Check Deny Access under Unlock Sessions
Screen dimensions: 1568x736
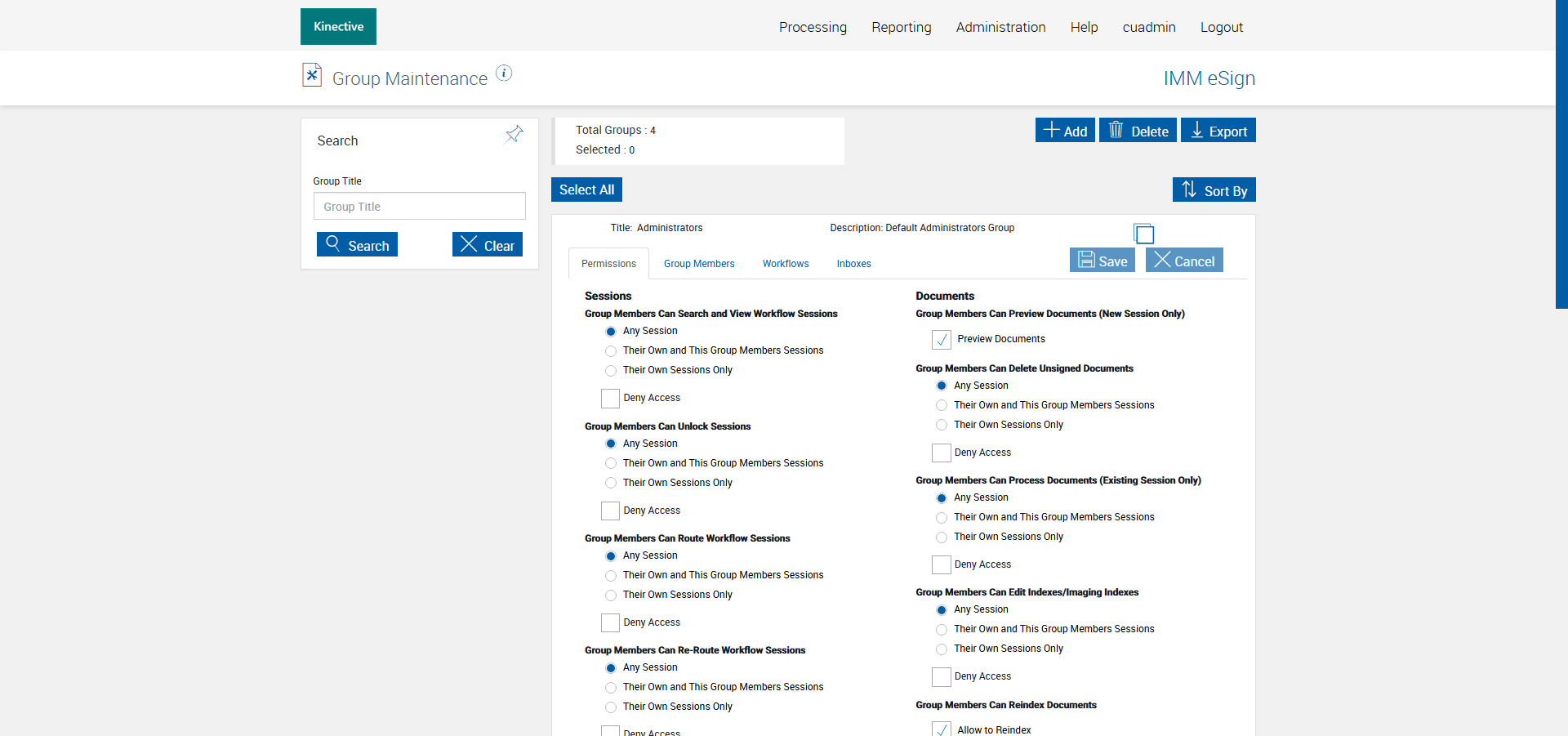coord(610,511)
